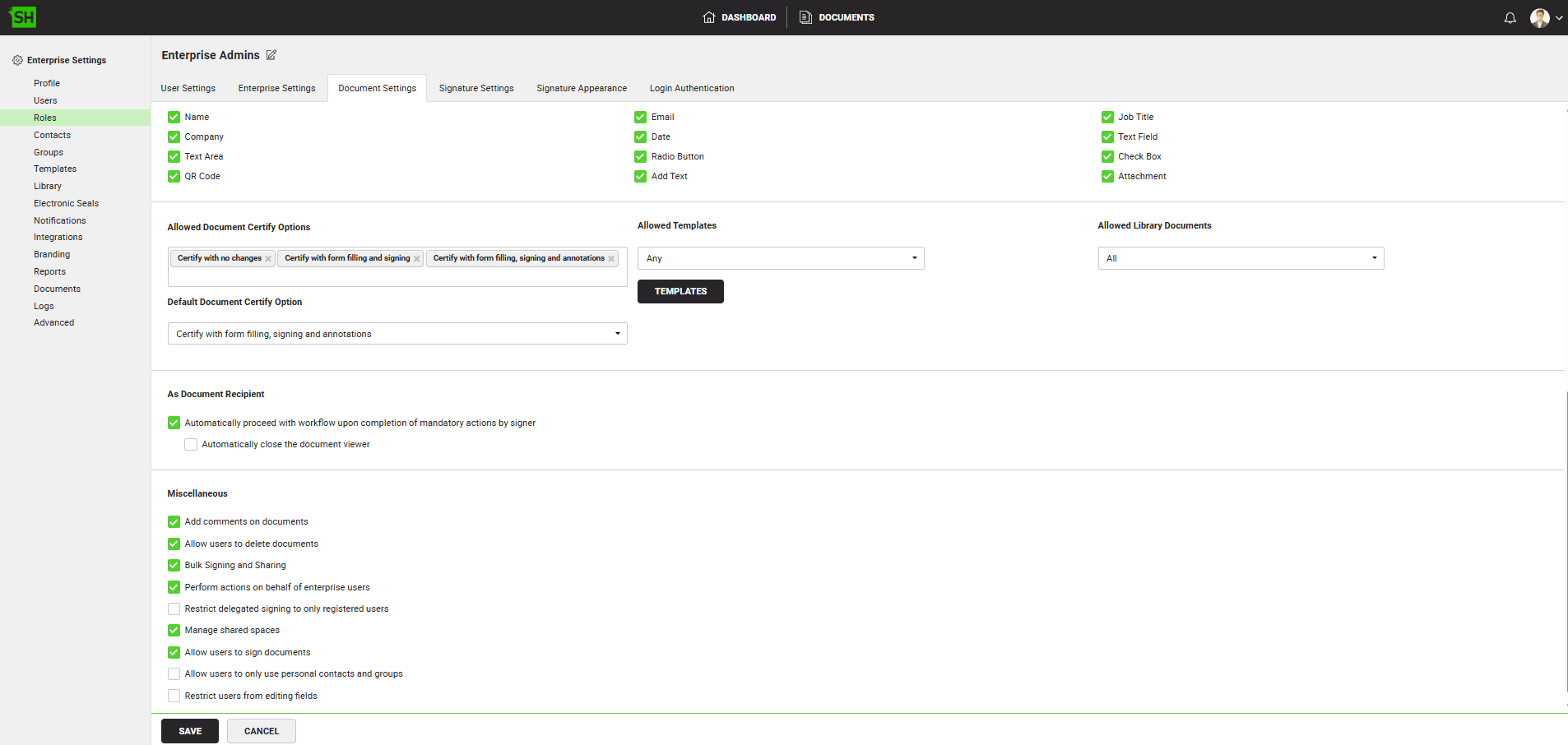Remove 'Certify with form filling and signing' tag
1568x745 pixels.
click(x=416, y=259)
